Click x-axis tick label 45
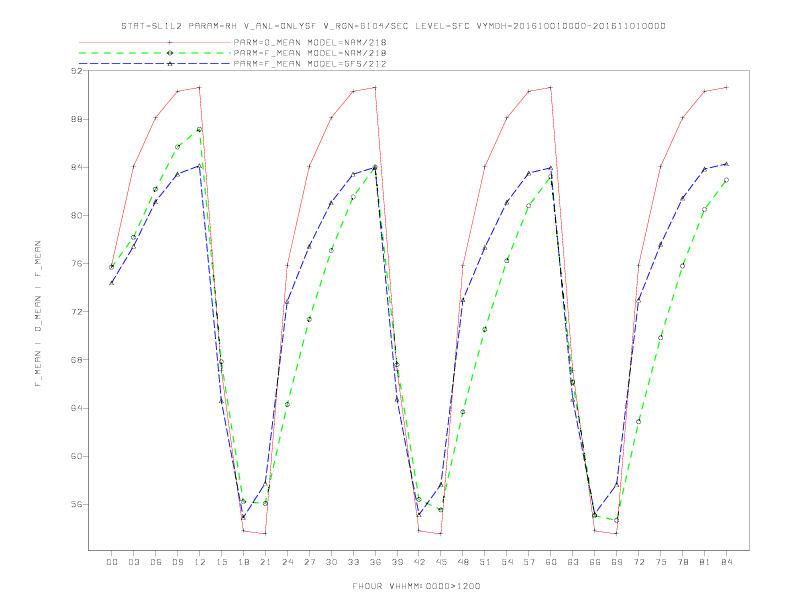The height and width of the screenshot is (612, 792). coord(441,562)
